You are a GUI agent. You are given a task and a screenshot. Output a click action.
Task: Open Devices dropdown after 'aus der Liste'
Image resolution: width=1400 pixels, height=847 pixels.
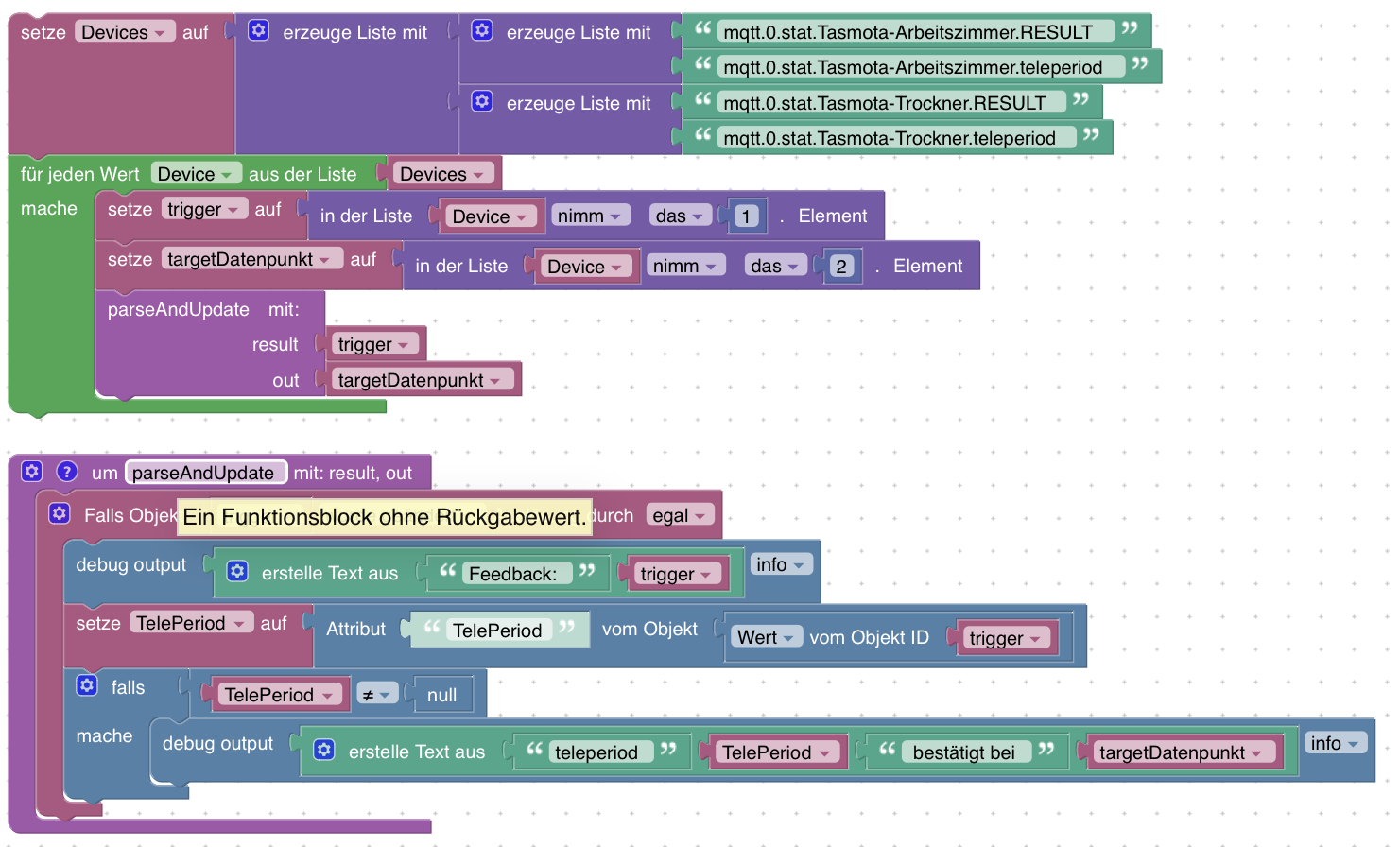coord(442,174)
